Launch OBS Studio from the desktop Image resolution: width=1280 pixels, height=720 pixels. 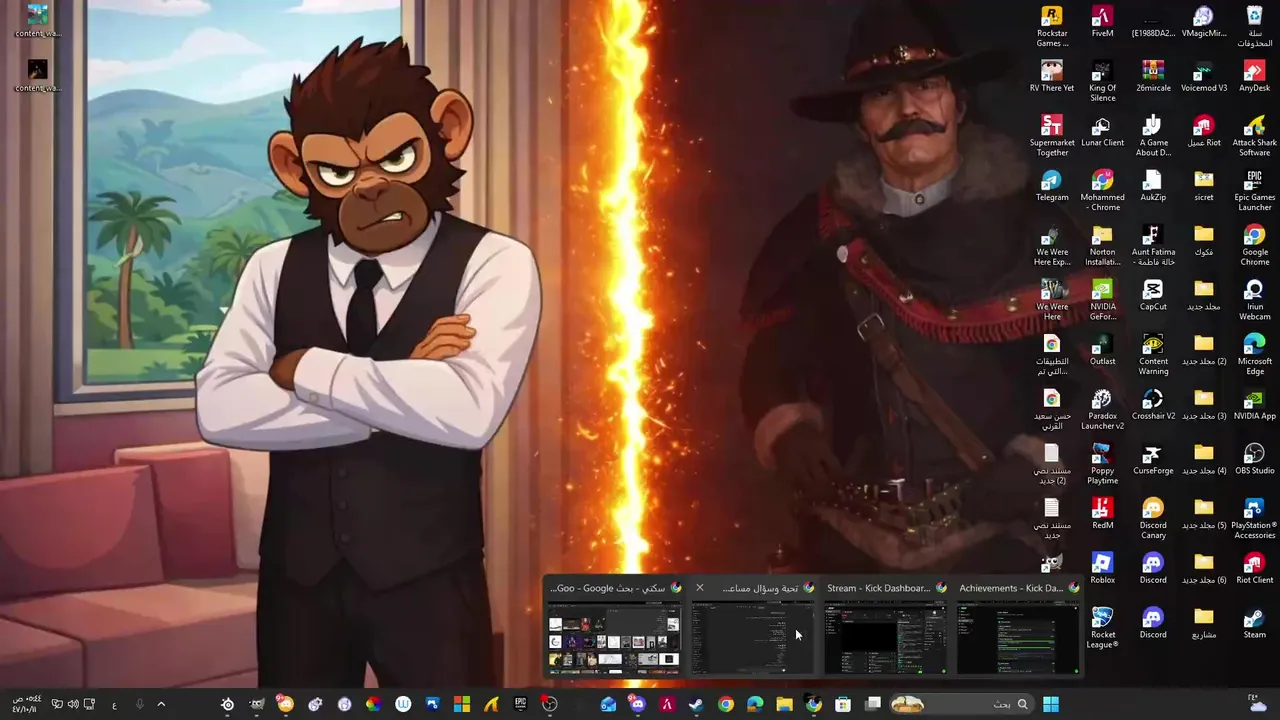[1254, 460]
